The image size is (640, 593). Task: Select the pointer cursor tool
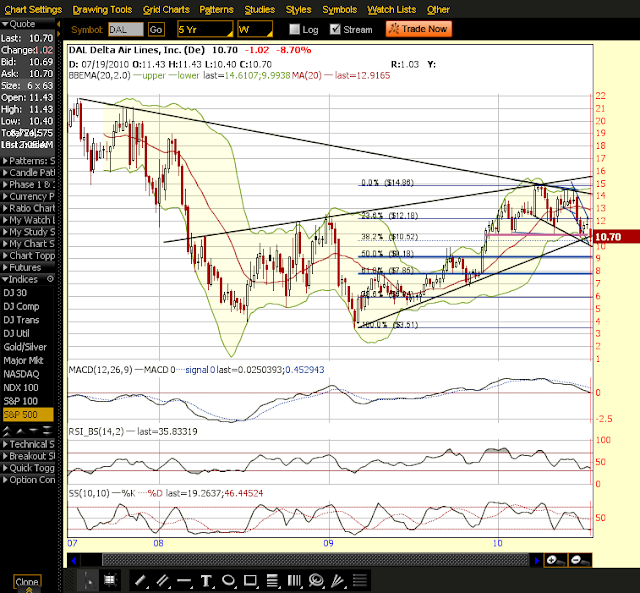point(89,580)
